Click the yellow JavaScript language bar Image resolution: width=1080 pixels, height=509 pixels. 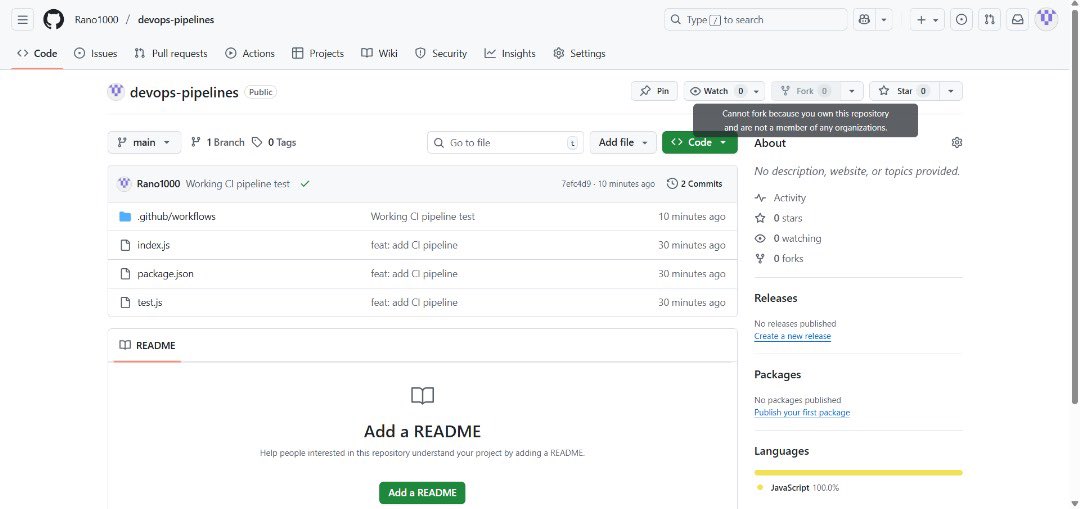[x=858, y=472]
